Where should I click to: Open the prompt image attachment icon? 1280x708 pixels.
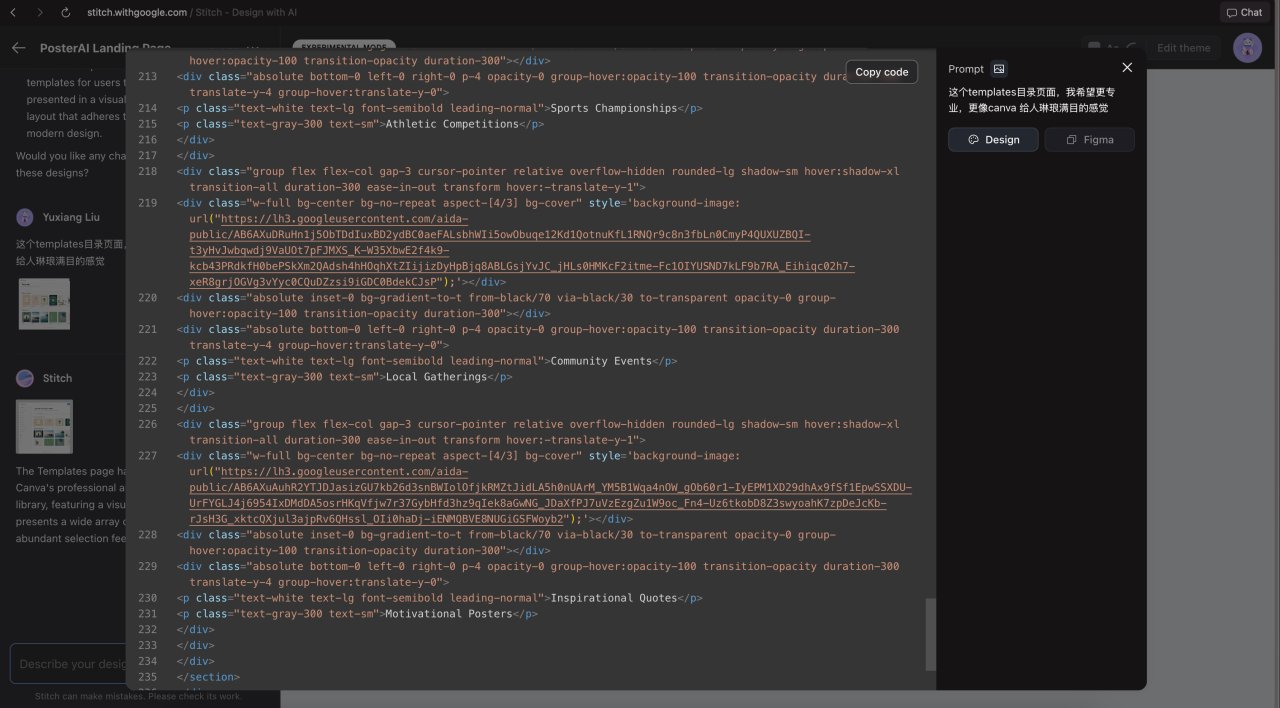(x=998, y=69)
